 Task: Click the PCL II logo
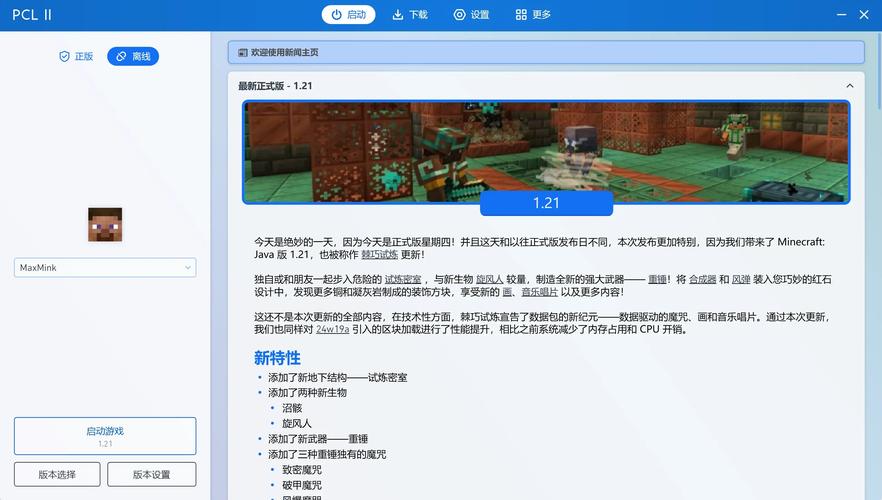[x=32, y=15]
